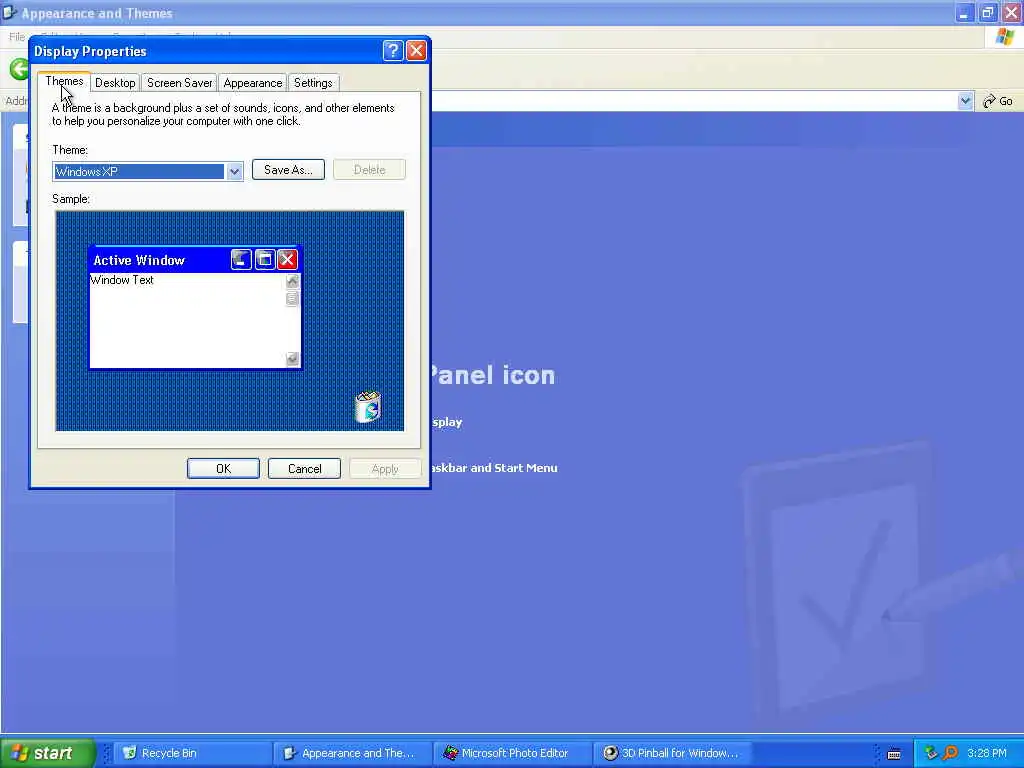1024x768 pixels.
Task: Open the File menu in Appearance and Themes
Action: [17, 37]
